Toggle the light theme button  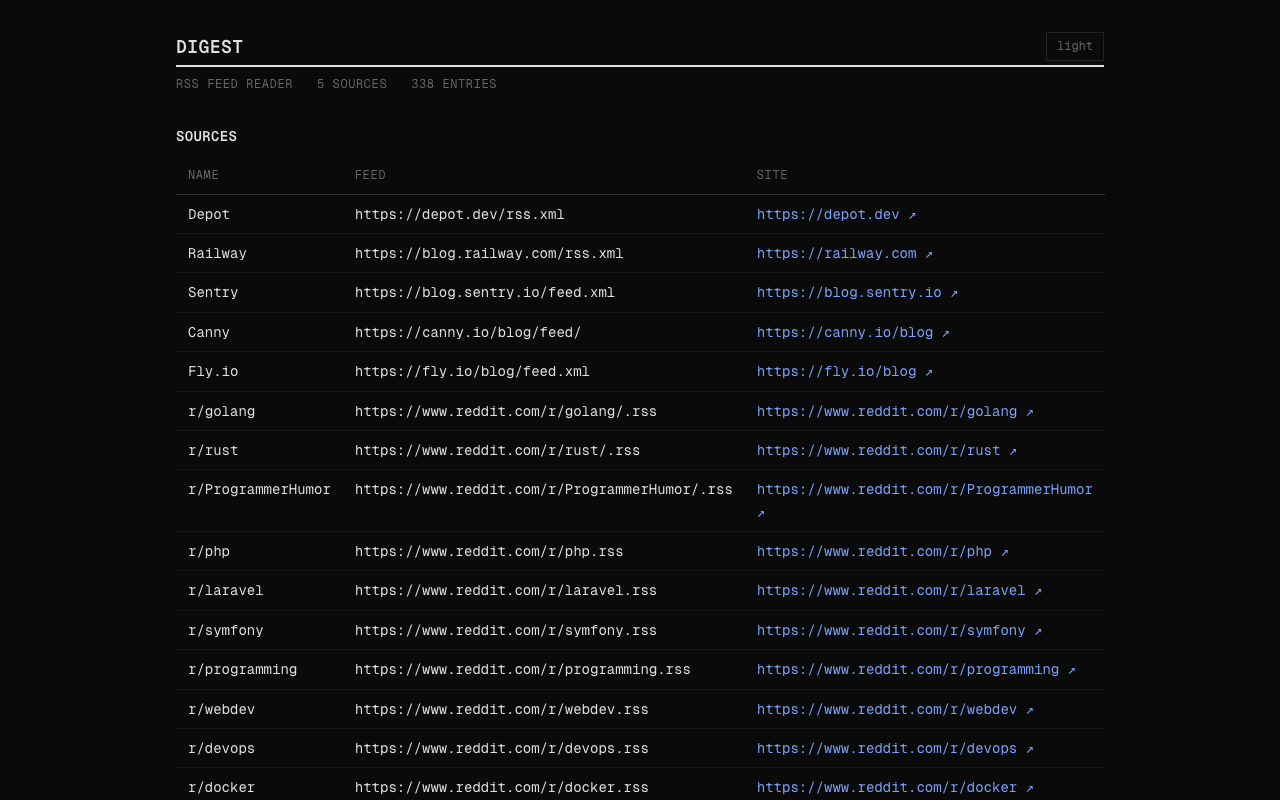click(x=1074, y=46)
